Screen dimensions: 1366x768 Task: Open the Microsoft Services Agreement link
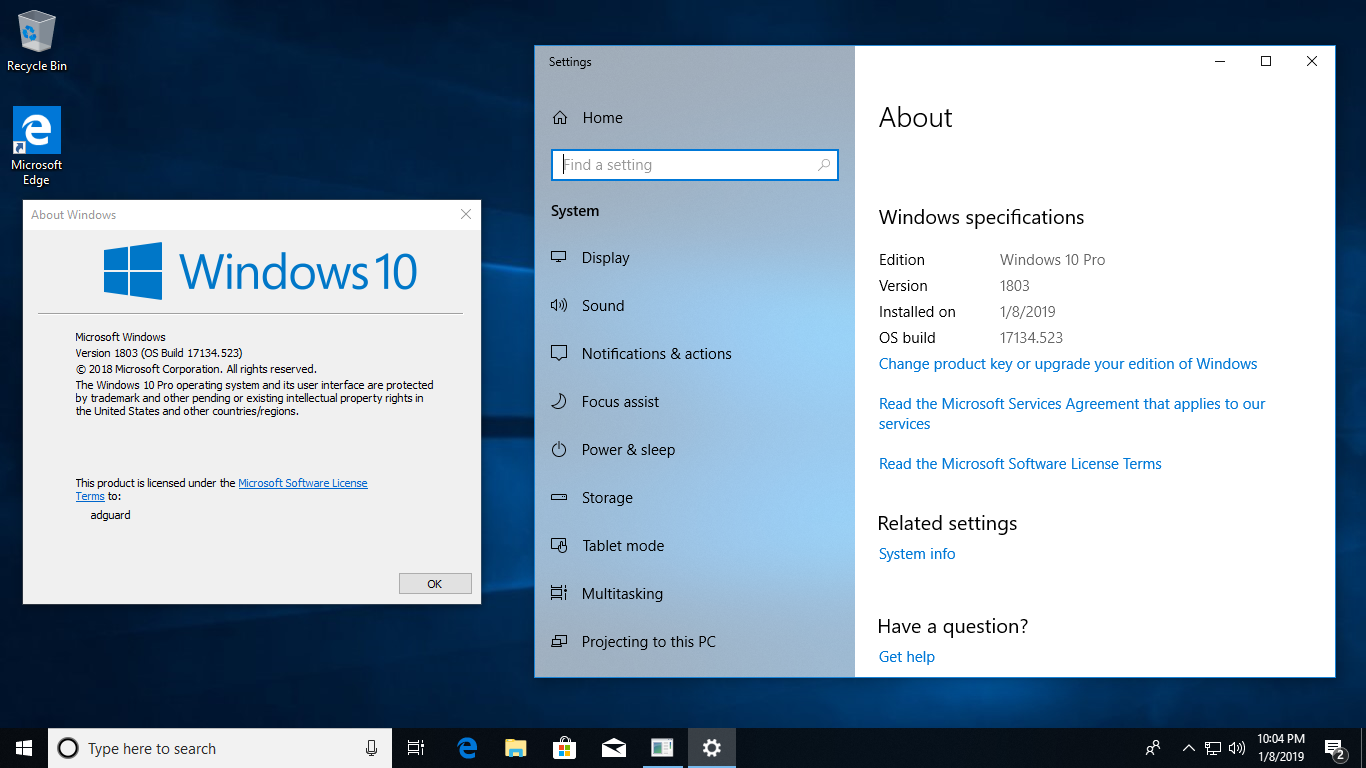click(1072, 414)
